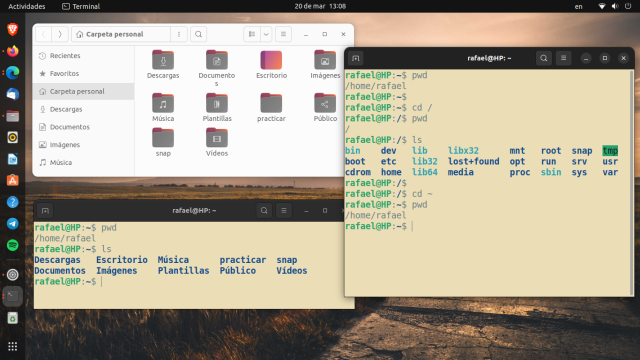Open Files app icon in the dock

13,116
